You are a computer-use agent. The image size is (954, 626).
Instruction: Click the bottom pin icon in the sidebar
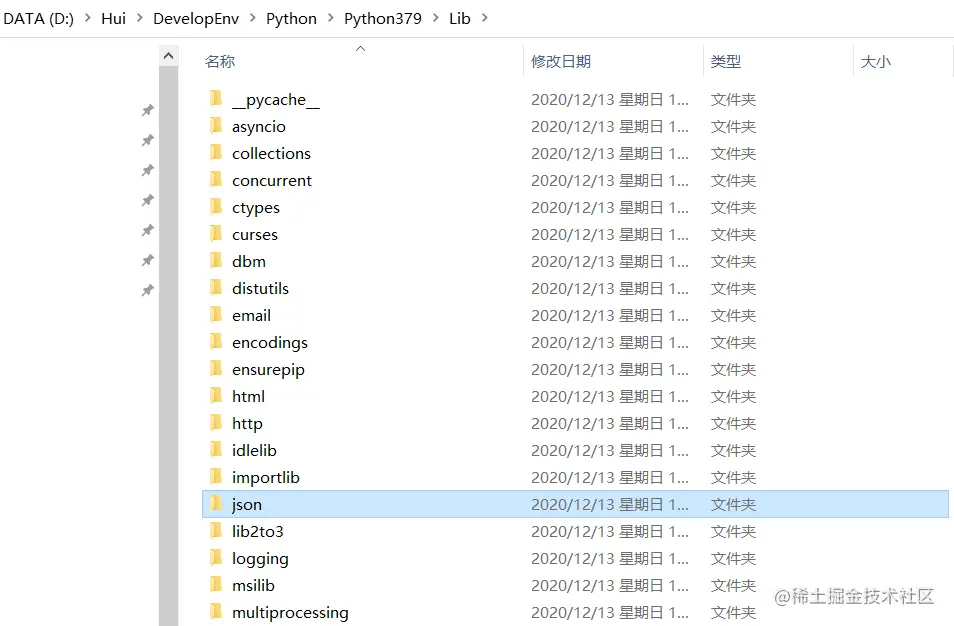[x=147, y=290]
